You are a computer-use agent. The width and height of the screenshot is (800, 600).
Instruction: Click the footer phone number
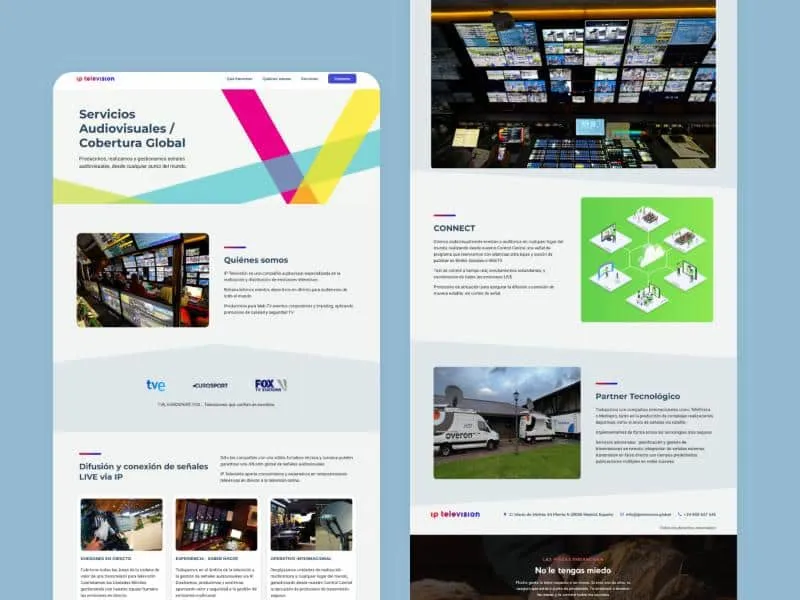coord(699,515)
